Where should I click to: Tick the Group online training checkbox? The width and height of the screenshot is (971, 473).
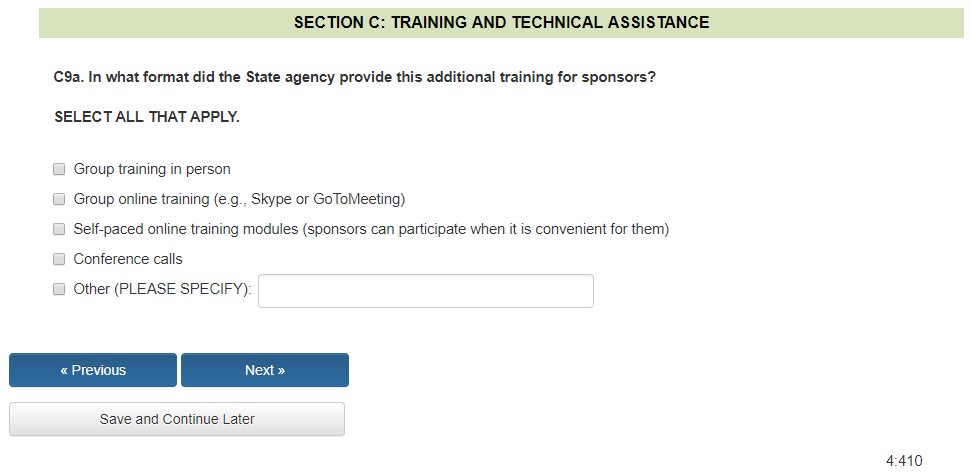59,199
